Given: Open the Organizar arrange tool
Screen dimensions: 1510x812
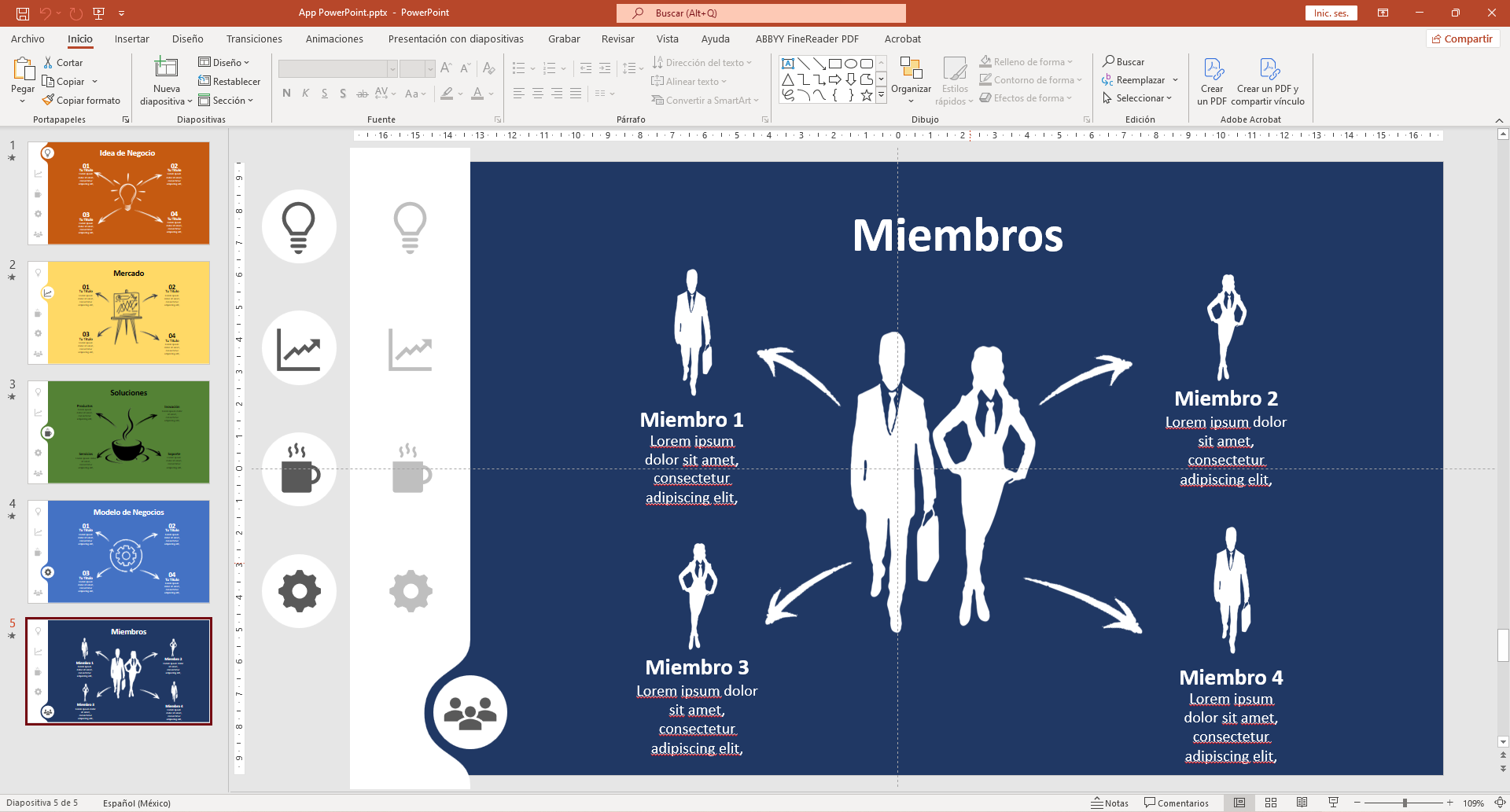Looking at the screenshot, I should 911,80.
